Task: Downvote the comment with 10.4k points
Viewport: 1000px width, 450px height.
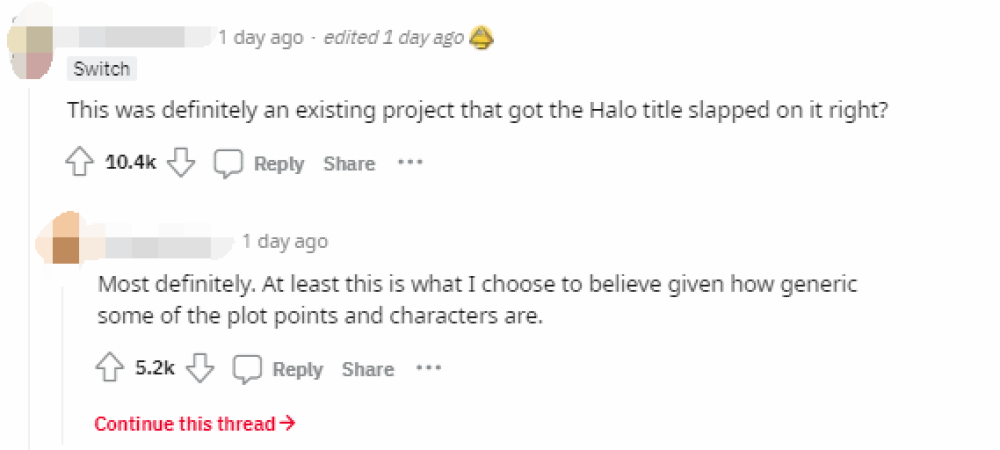Action: [180, 163]
